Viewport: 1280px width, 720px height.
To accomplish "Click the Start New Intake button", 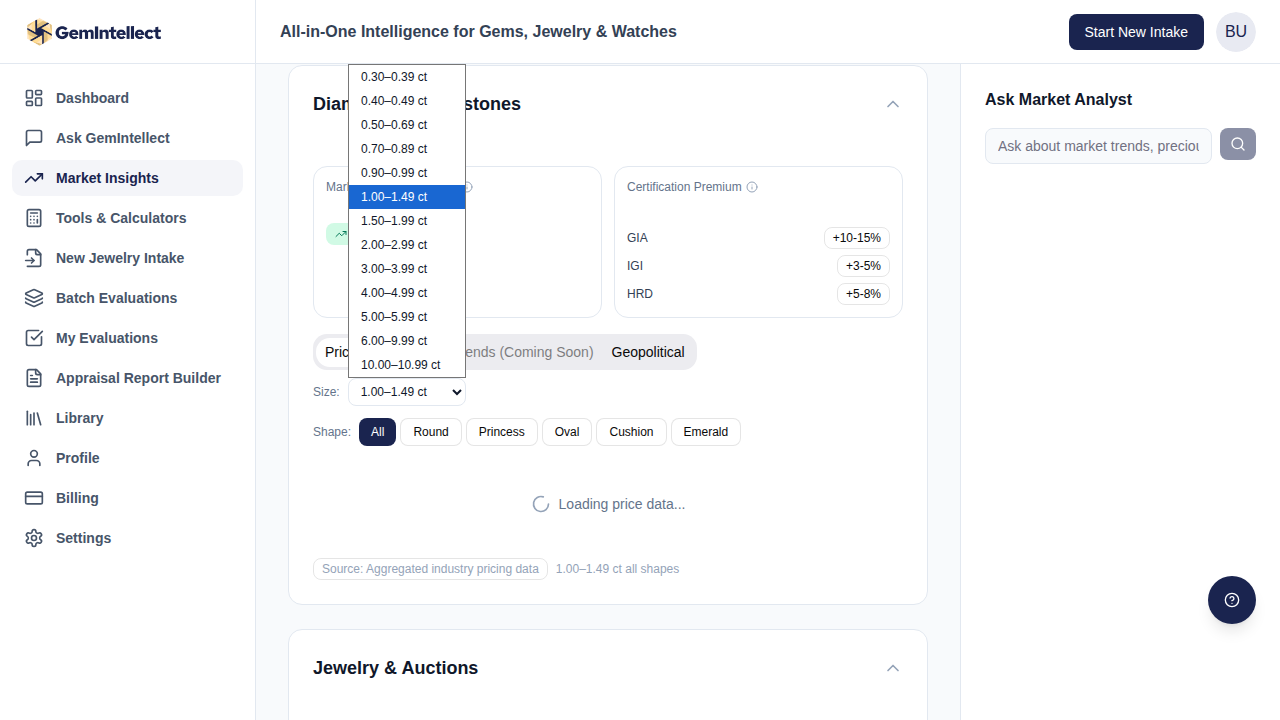I will tap(1136, 32).
